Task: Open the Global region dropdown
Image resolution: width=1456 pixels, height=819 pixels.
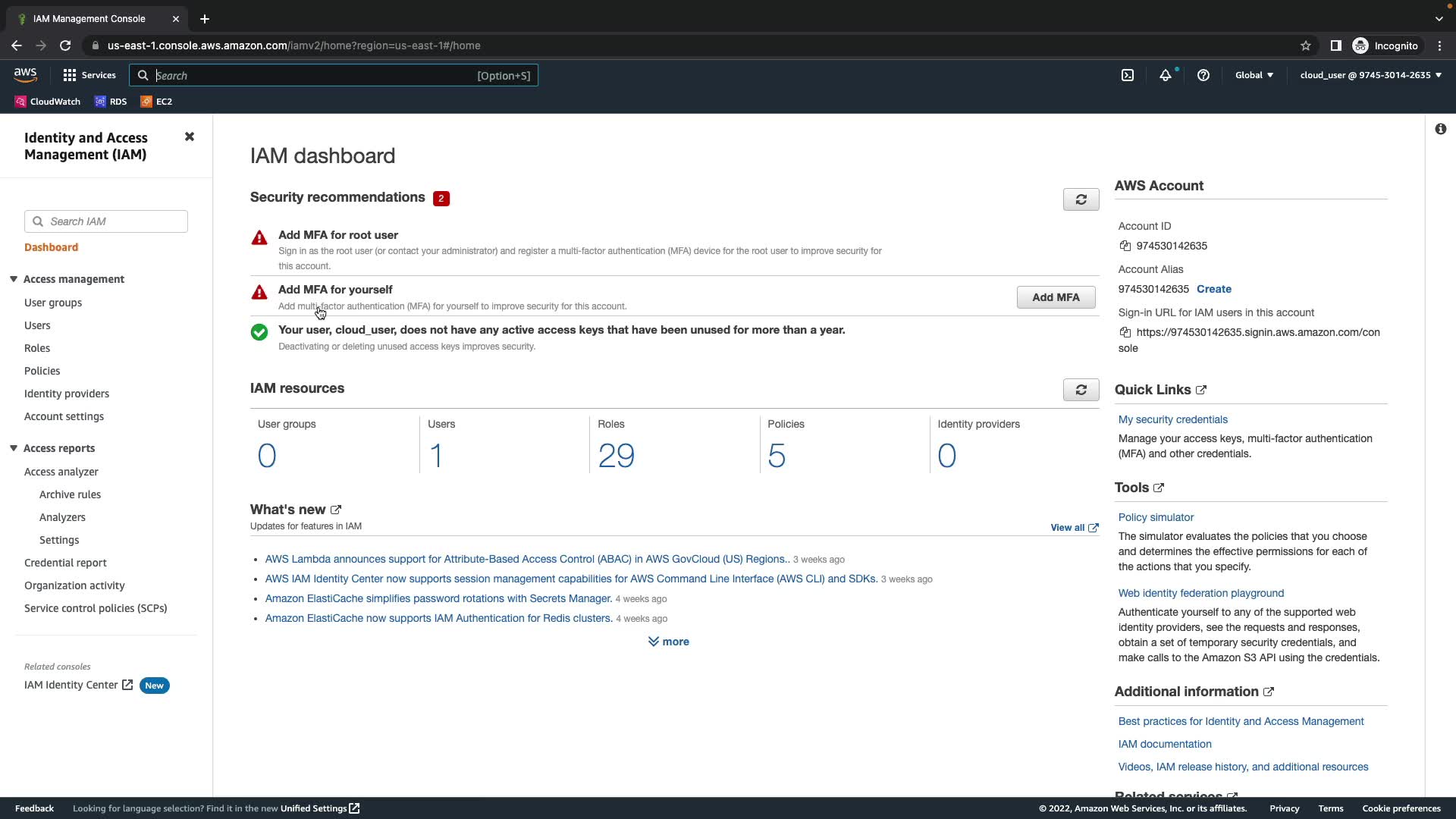Action: pos(1254,75)
